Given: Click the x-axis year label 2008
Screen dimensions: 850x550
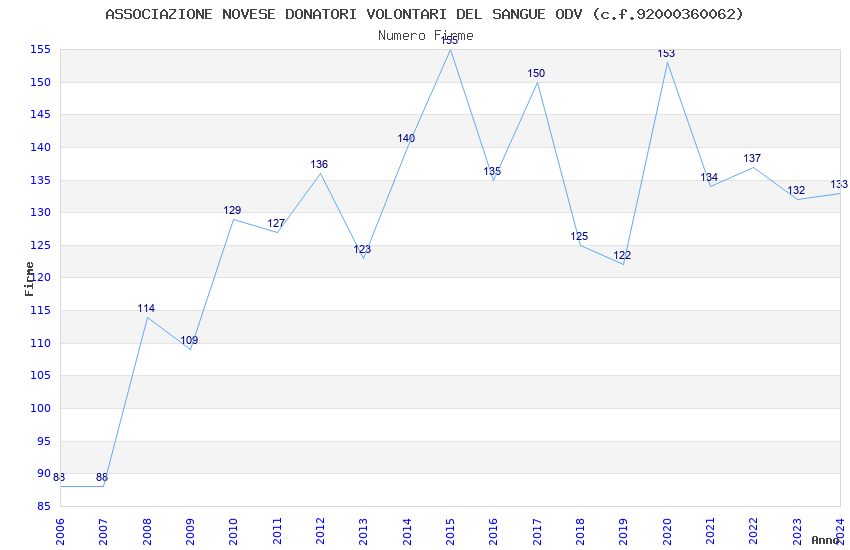Looking at the screenshot, I should (146, 531).
